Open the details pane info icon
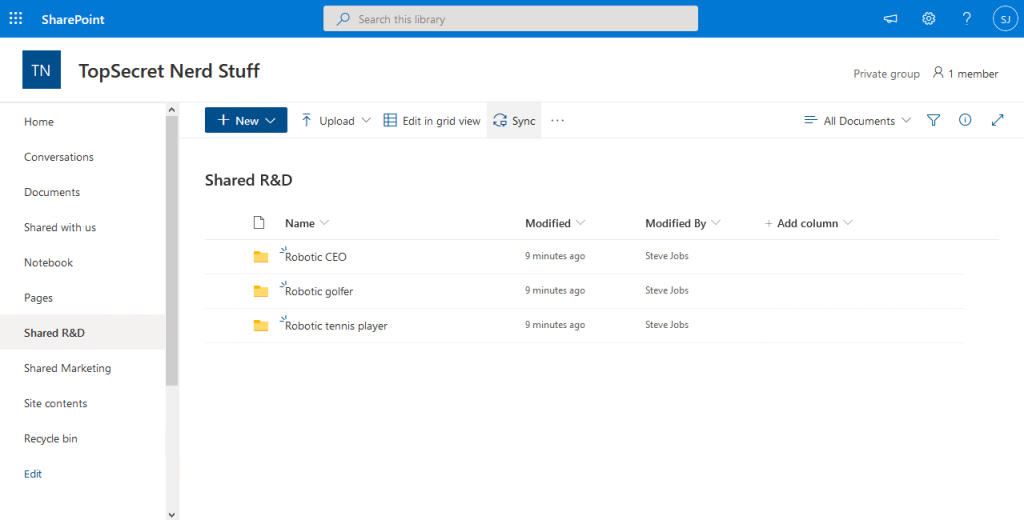The image size is (1024, 520). pyautogui.click(x=965, y=120)
